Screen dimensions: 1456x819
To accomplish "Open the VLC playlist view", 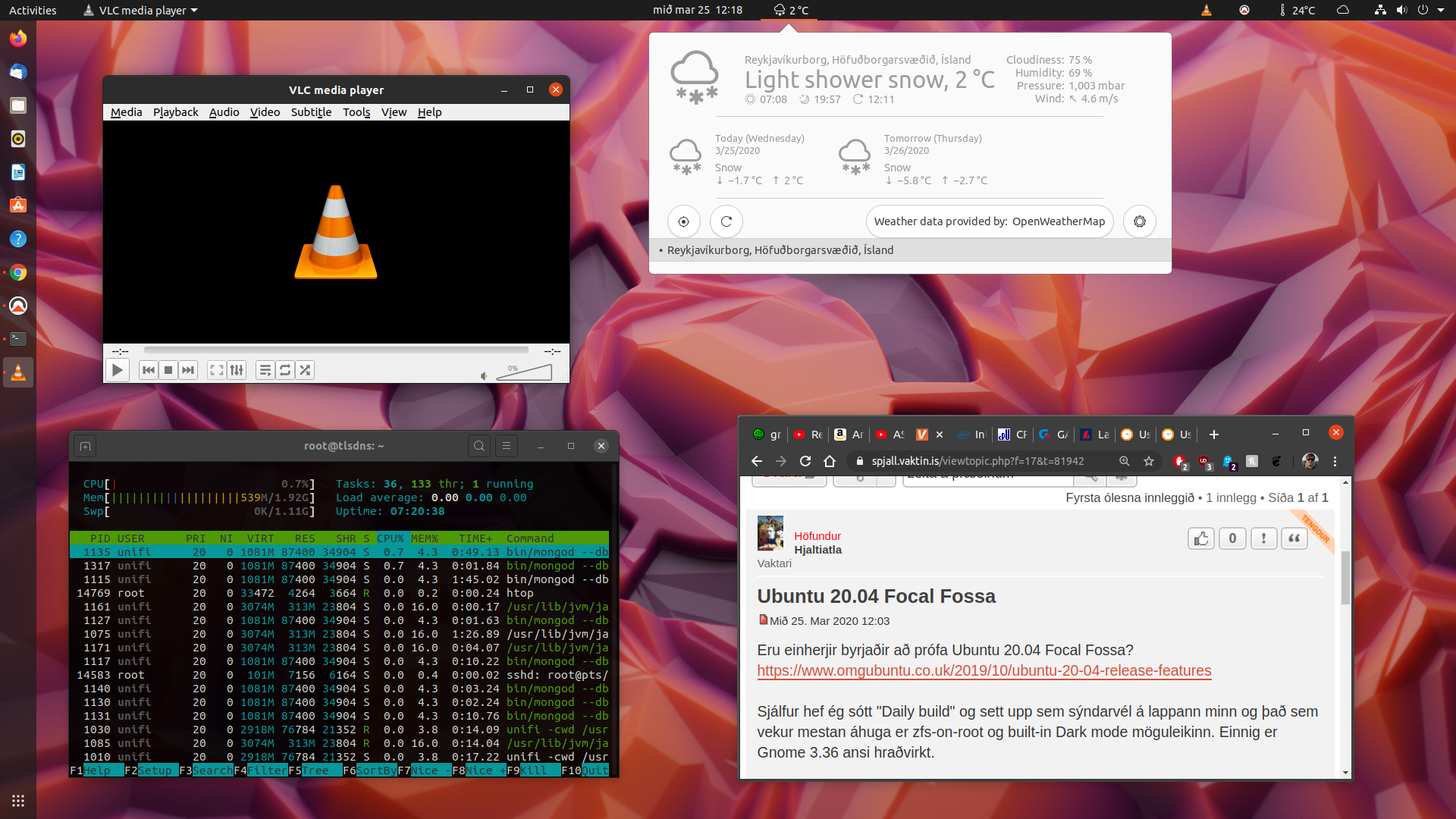I will 265,370.
